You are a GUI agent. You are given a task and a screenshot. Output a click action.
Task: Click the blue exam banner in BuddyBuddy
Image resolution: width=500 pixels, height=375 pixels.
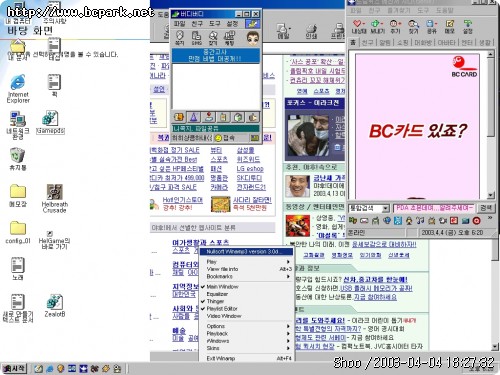[216, 55]
